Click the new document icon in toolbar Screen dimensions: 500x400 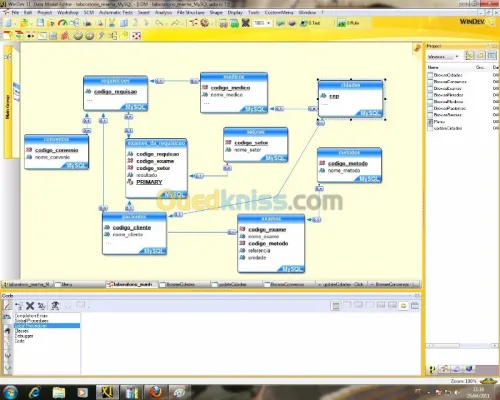pos(8,23)
